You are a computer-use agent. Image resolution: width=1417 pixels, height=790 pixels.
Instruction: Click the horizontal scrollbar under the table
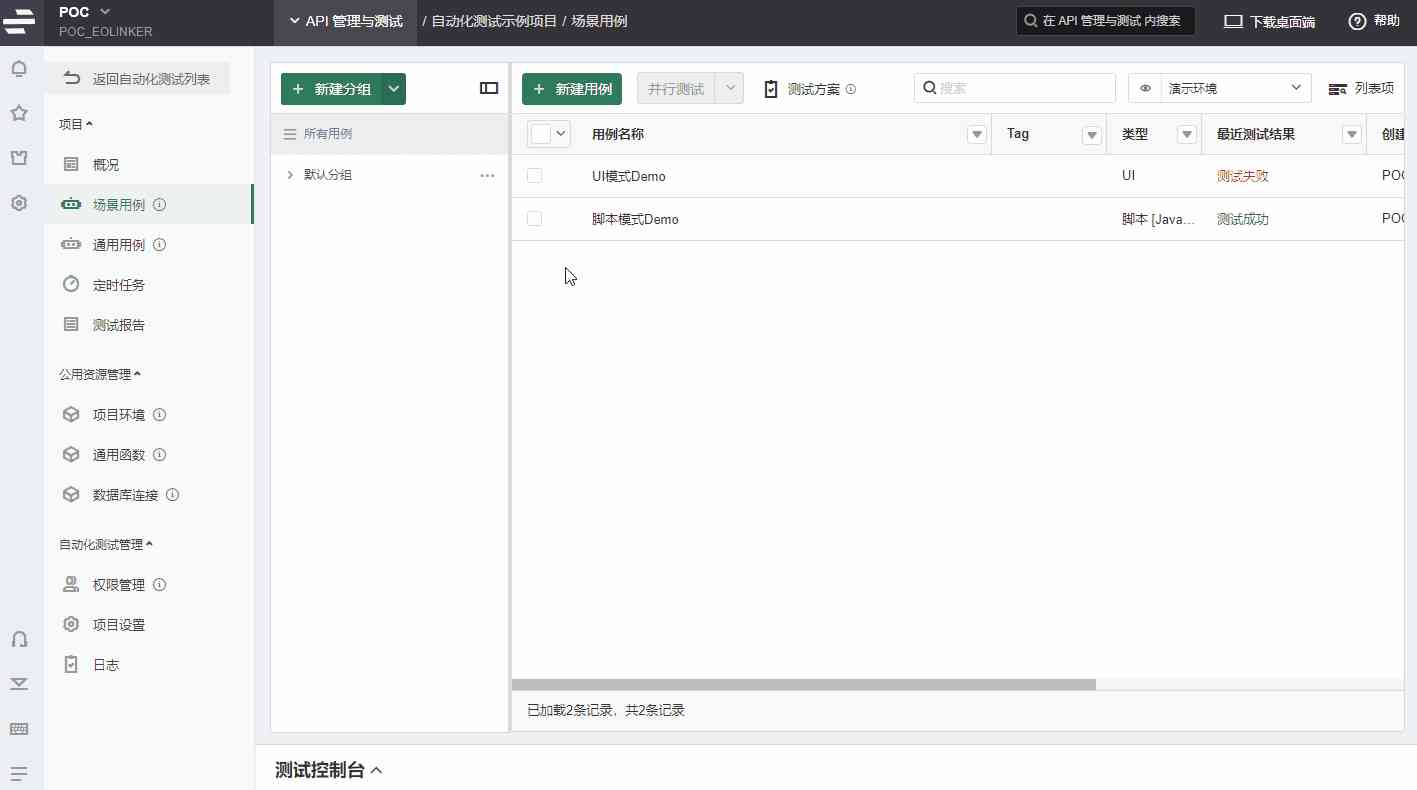point(804,685)
